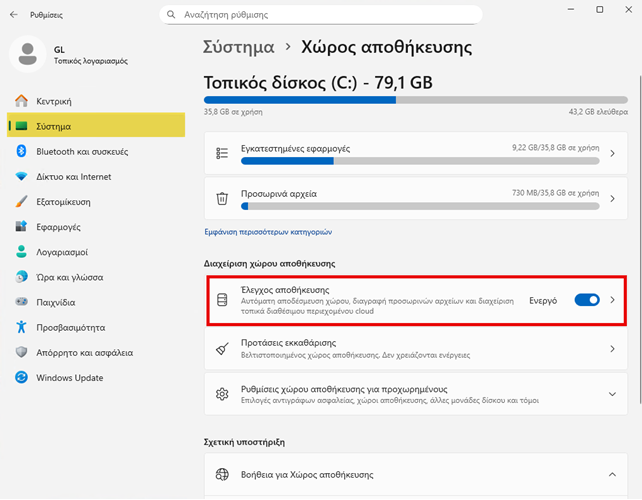642x500 pixels.
Task: Click the Bluetooth icon in sidebar
Action: [x=21, y=151]
